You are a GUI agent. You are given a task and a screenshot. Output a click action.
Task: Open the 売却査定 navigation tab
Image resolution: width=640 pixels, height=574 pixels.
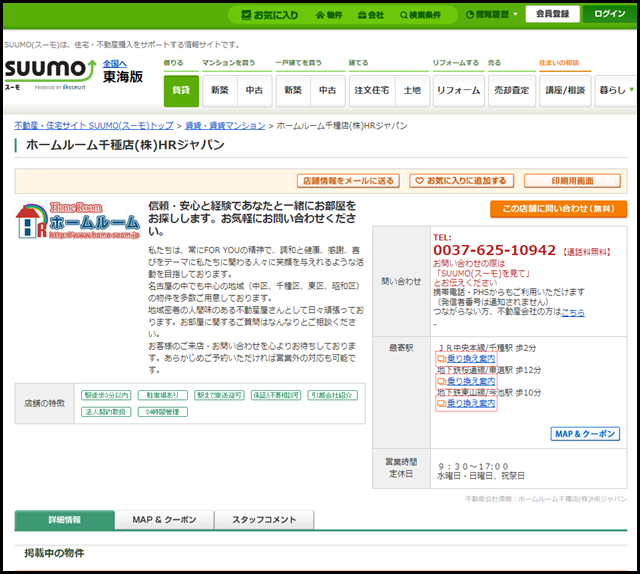click(512, 91)
